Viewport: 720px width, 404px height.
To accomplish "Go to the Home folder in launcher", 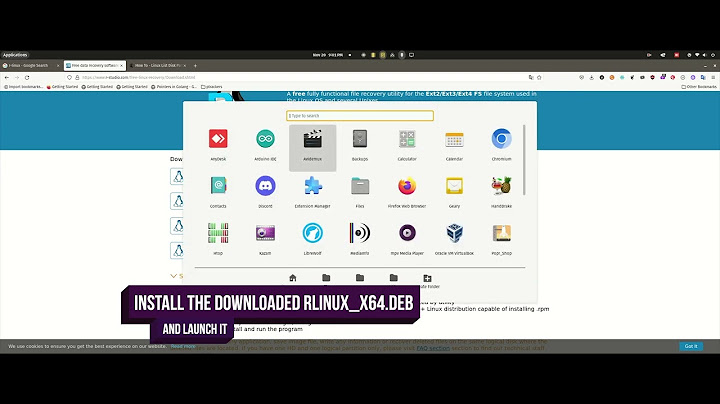I will coord(292,278).
